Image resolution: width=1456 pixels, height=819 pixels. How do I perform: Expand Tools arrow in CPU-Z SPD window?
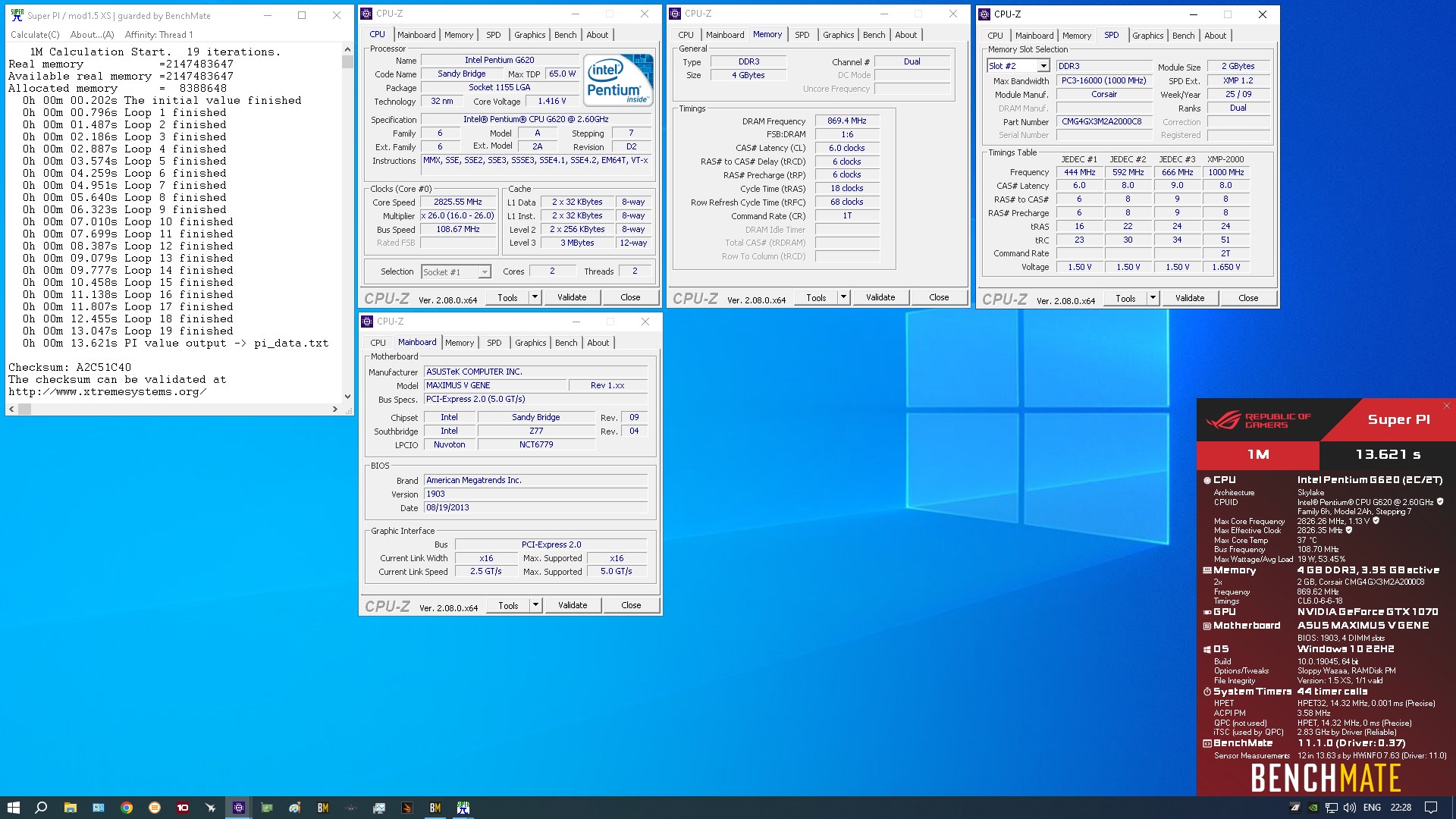(x=1153, y=298)
